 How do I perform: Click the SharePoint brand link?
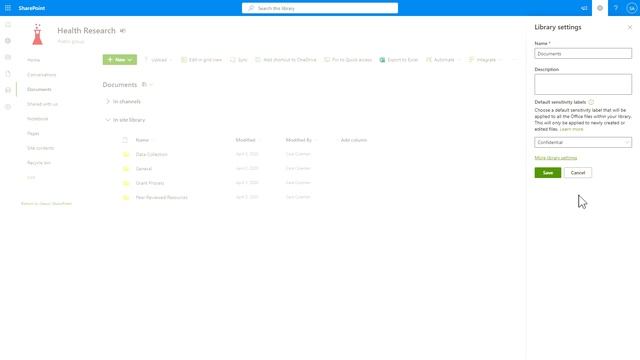coord(31,8)
